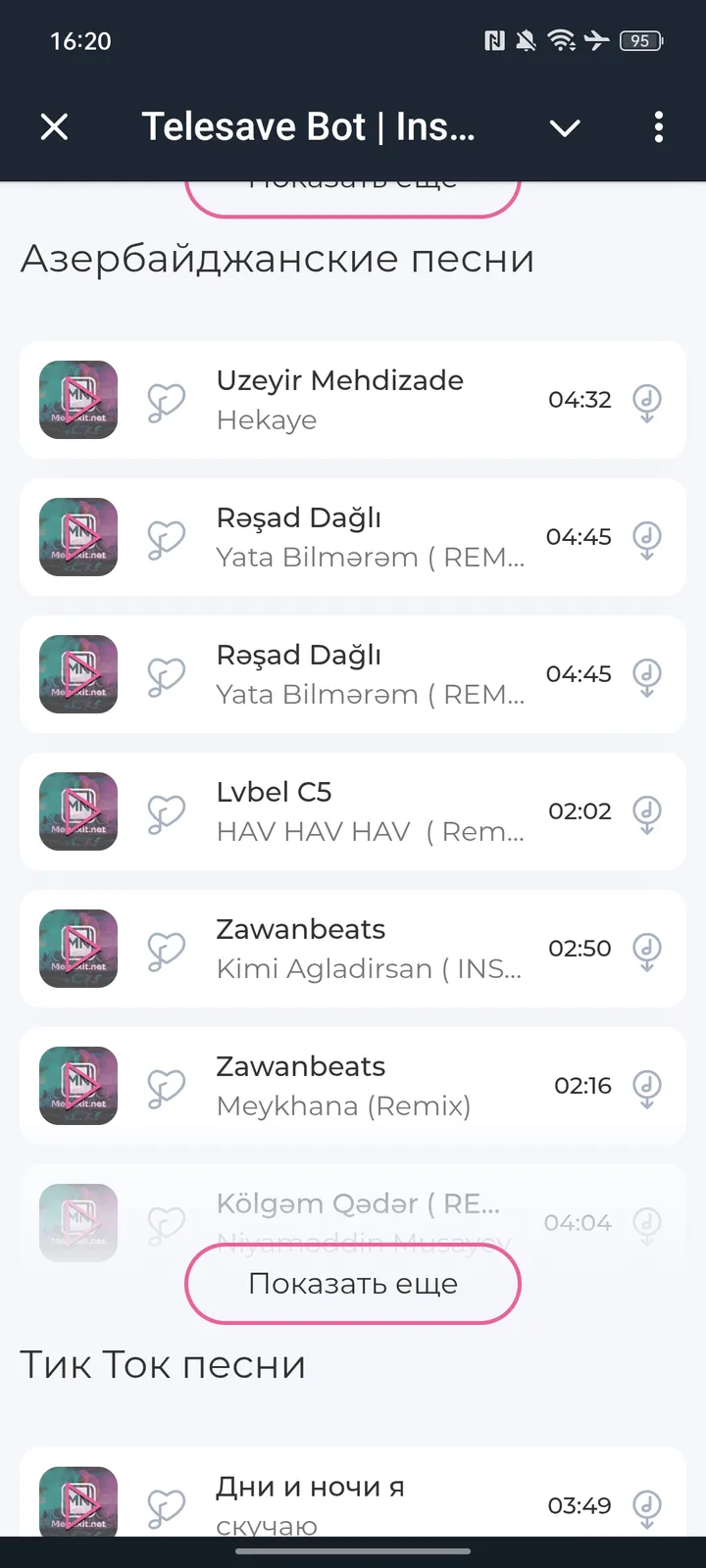Screen dimensions: 706x1568
Task: Download the Дни и ночи я скучаю song
Action: [x=646, y=1507]
